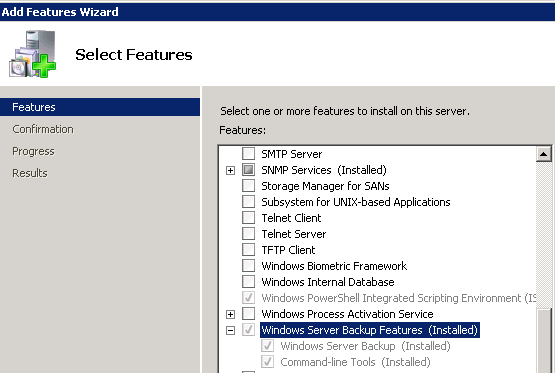Toggle the SNMP Services checkbox
Viewport: 555px width, 373px height.
pyautogui.click(x=248, y=170)
